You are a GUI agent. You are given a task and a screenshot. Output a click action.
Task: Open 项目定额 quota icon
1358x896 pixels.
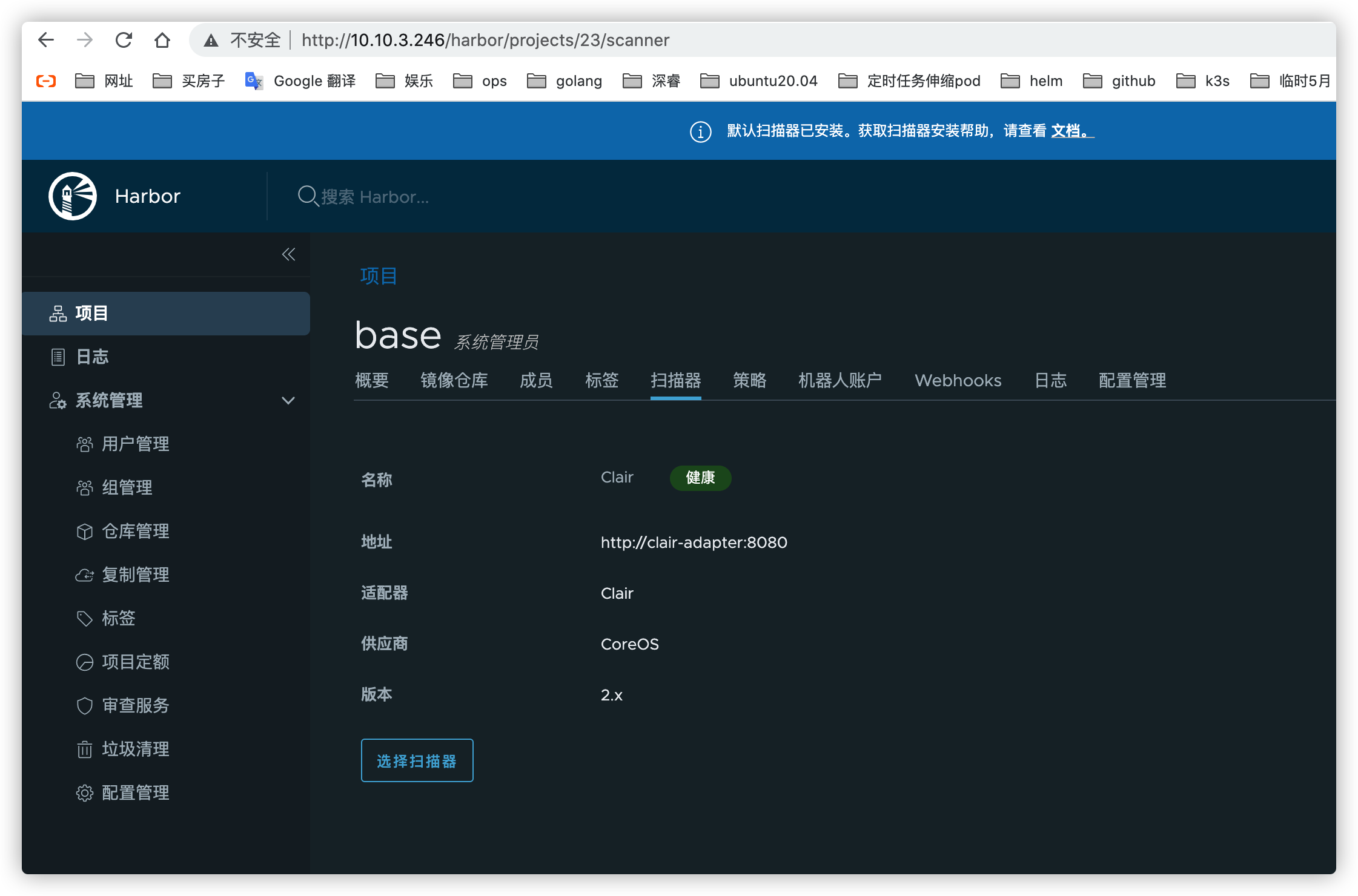click(85, 662)
